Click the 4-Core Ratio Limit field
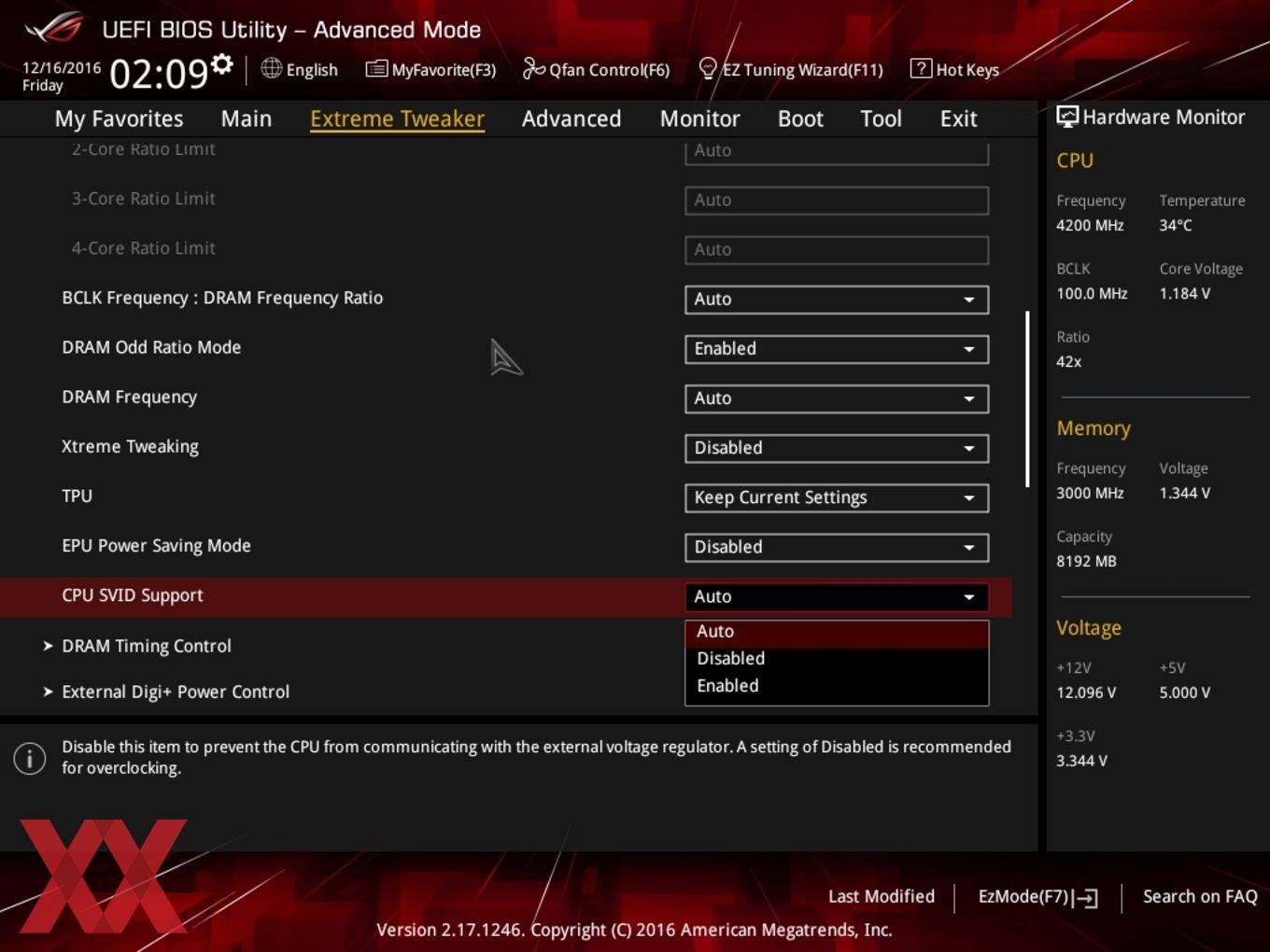This screenshot has height=952, width=1270. pos(837,250)
